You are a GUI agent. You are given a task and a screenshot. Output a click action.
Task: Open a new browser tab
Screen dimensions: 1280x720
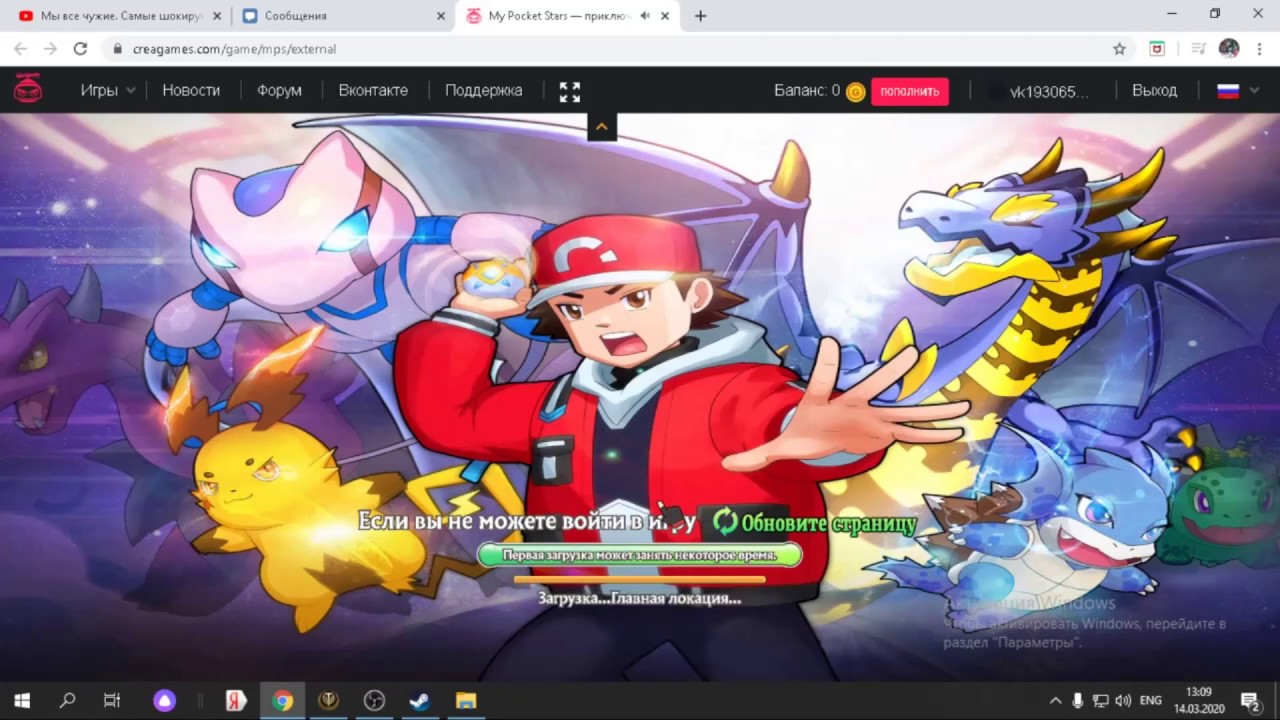click(x=700, y=16)
